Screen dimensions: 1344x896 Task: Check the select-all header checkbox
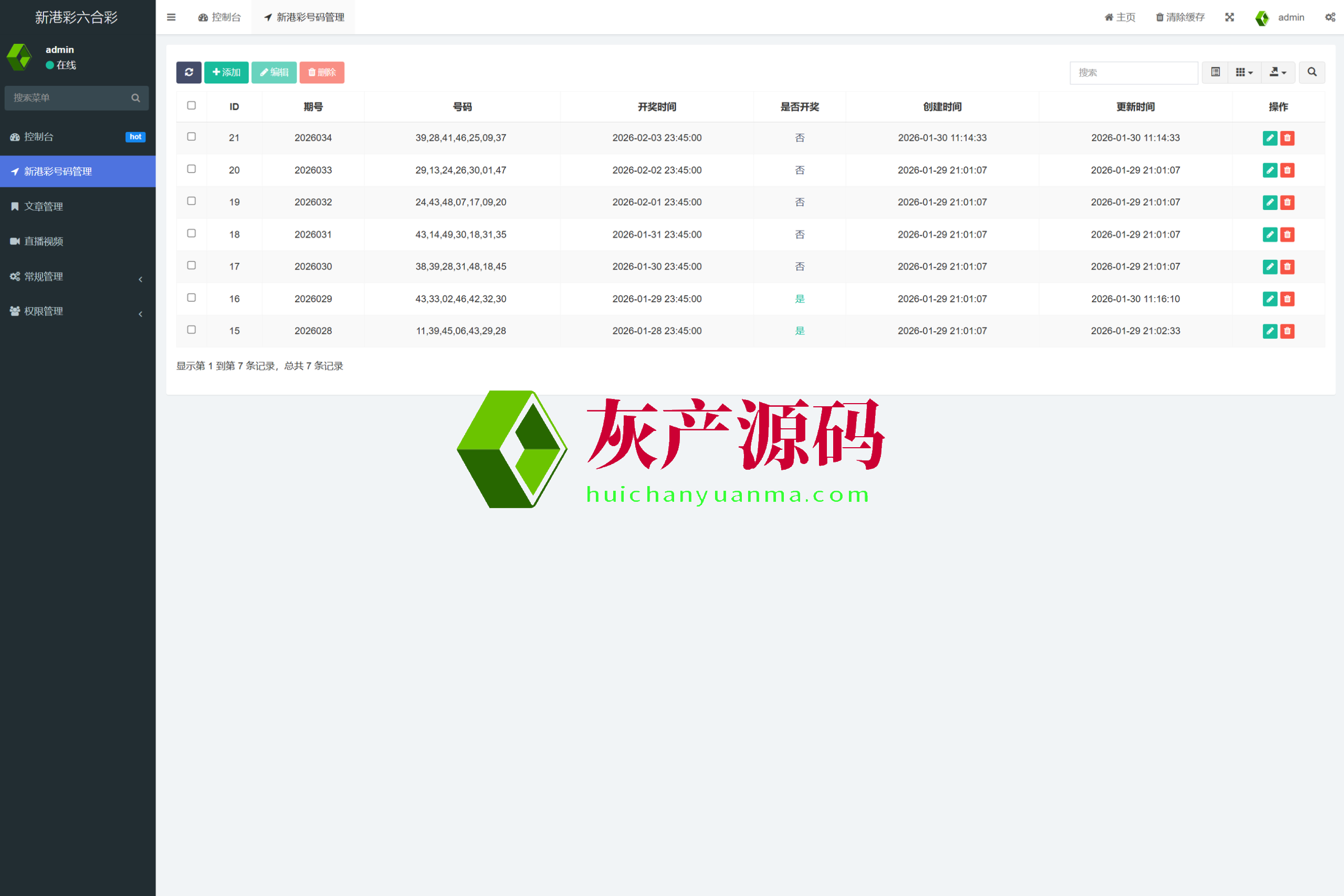[192, 106]
